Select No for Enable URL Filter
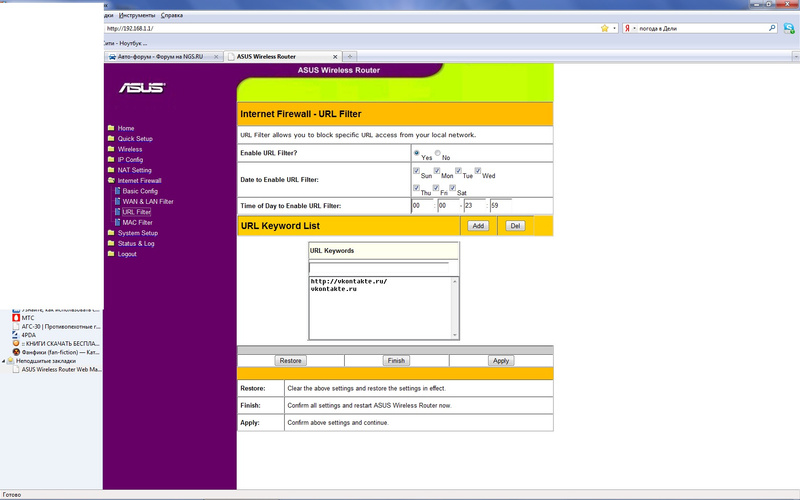Viewport: 800px width, 500px height. pos(438,153)
